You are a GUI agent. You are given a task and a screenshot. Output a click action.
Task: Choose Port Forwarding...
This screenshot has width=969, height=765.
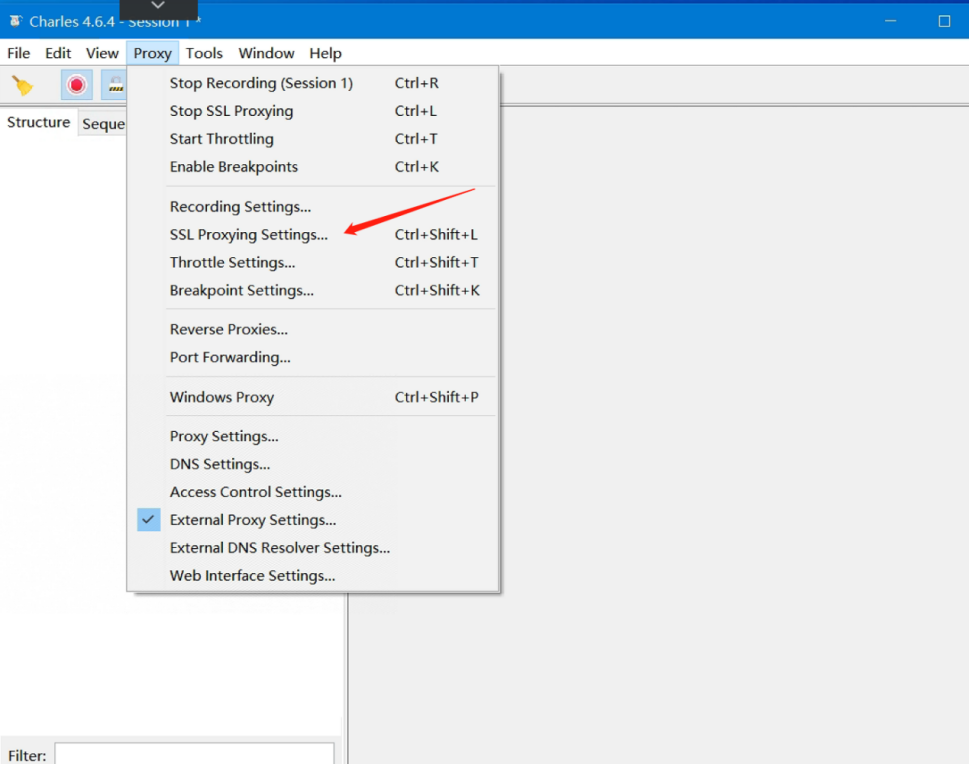313,357
